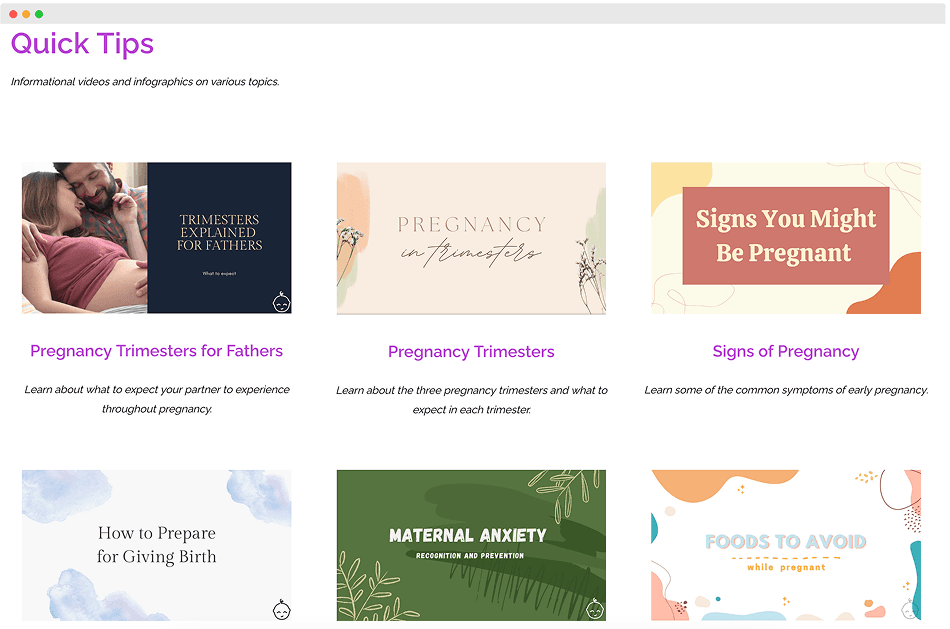950x629 pixels.
Task: Click the Pregnancy Trimesters for Fathers link
Action: pos(156,351)
